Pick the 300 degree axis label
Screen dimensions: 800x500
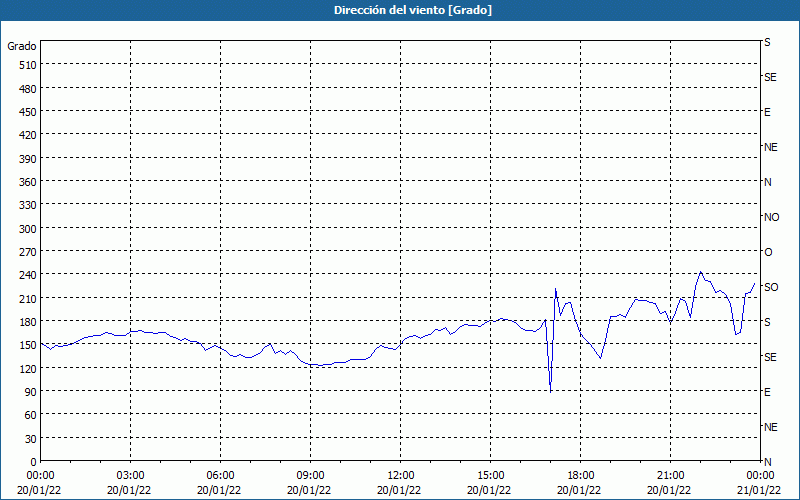29,229
